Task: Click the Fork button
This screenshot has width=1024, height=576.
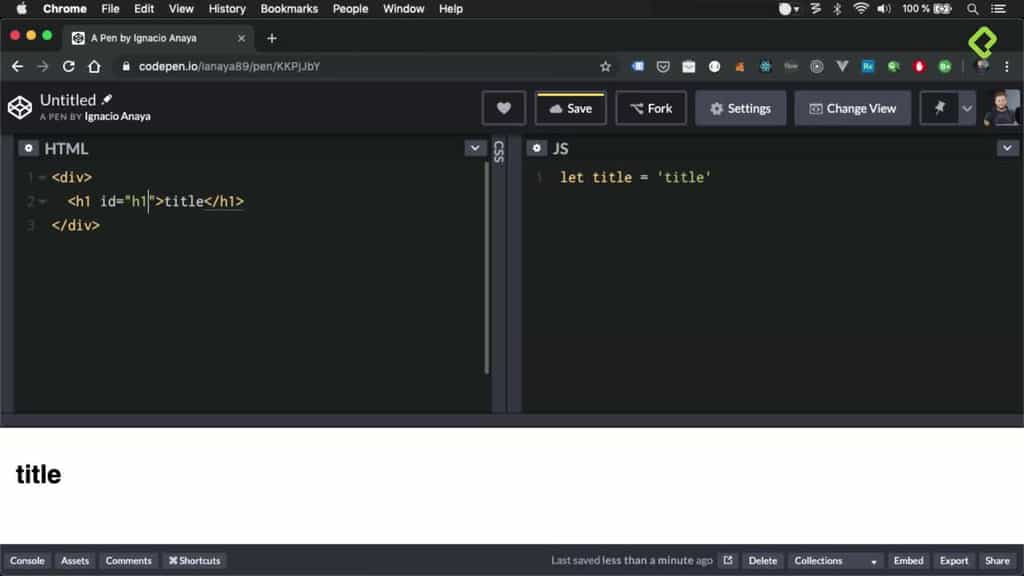Action: point(651,107)
